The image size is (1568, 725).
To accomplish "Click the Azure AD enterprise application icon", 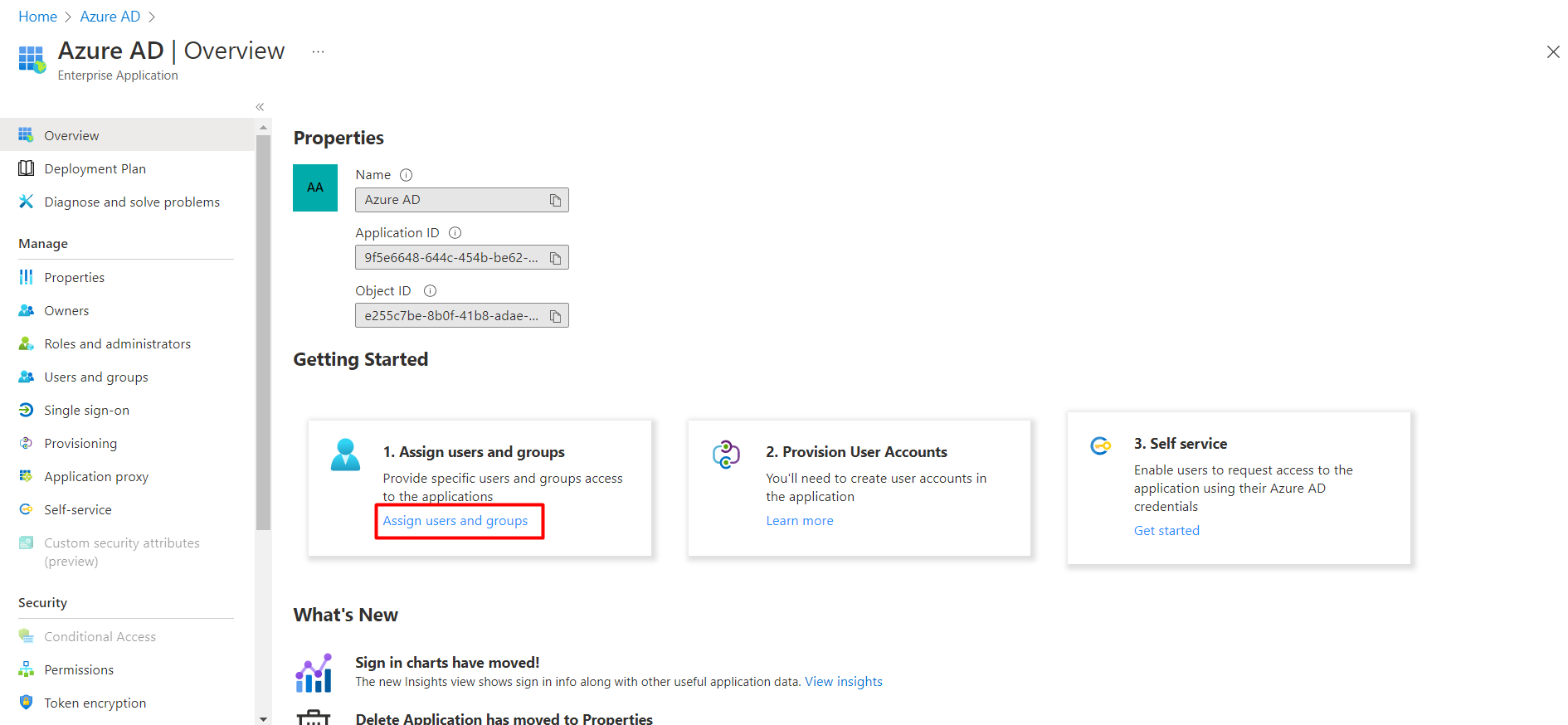I will pyautogui.click(x=32, y=59).
